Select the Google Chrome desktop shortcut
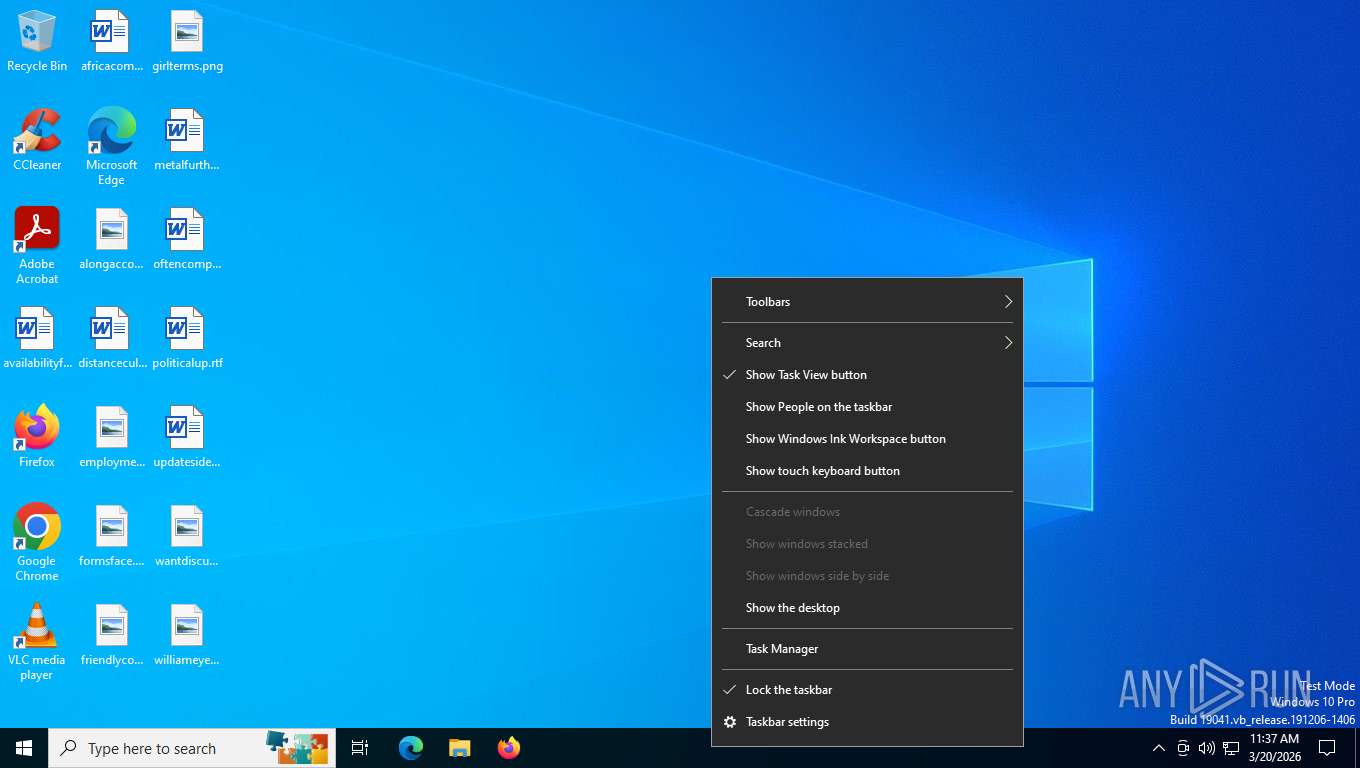The height and width of the screenshot is (768, 1360). (x=37, y=543)
